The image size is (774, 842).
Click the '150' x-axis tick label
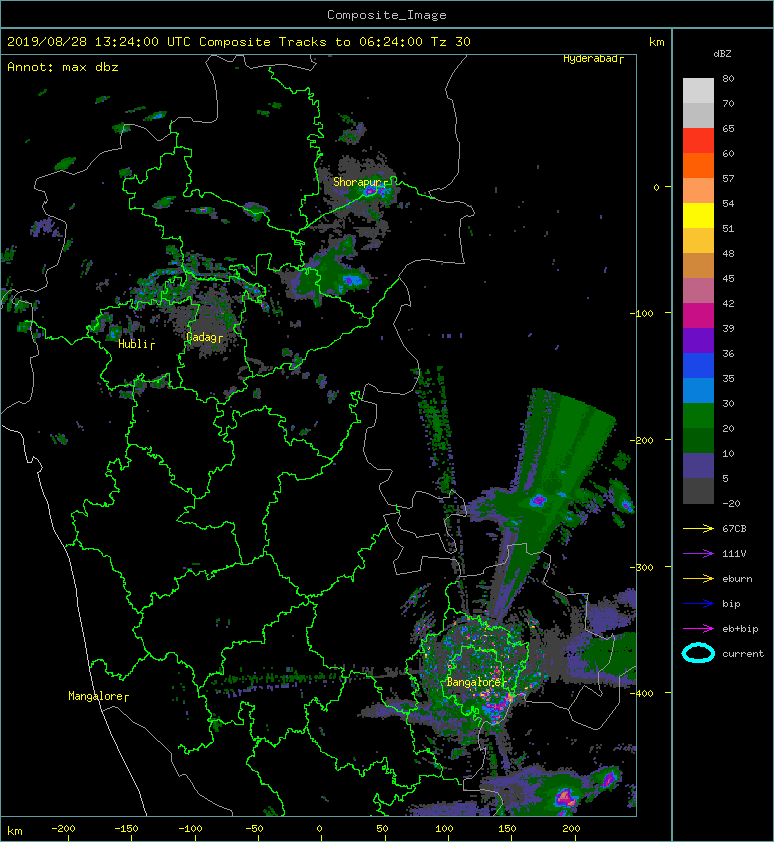tap(508, 829)
